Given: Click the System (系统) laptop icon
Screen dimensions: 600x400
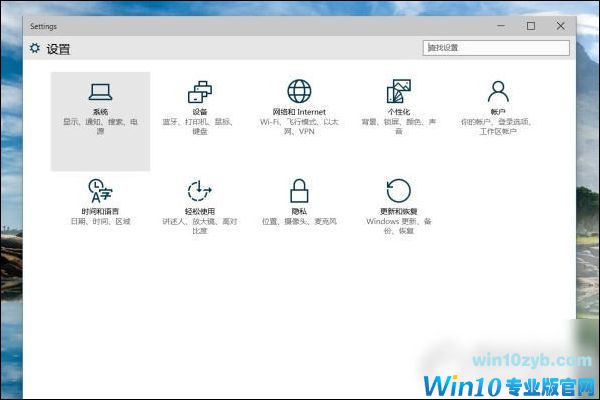Looking at the screenshot, I should click(100, 93).
